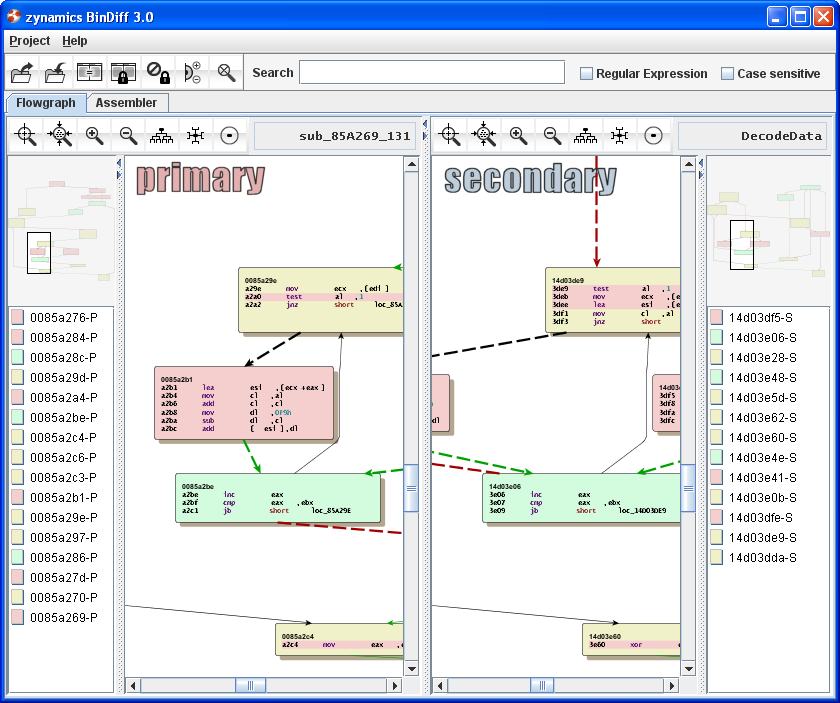Collapse the left primary overview panel arrow

pyautogui.click(x=119, y=163)
